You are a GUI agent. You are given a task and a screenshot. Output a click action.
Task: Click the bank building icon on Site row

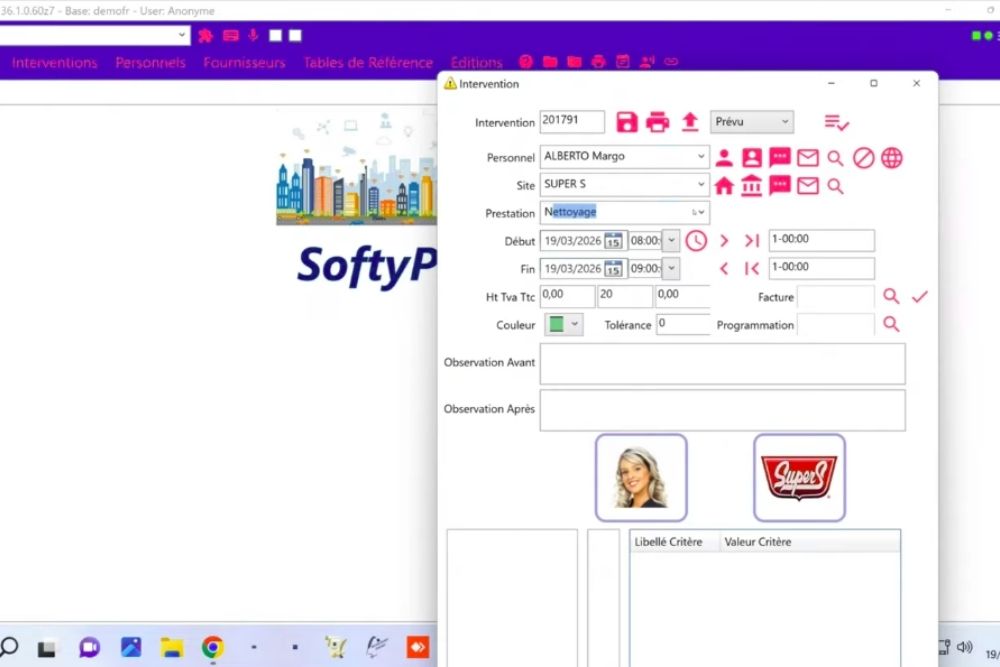(751, 185)
